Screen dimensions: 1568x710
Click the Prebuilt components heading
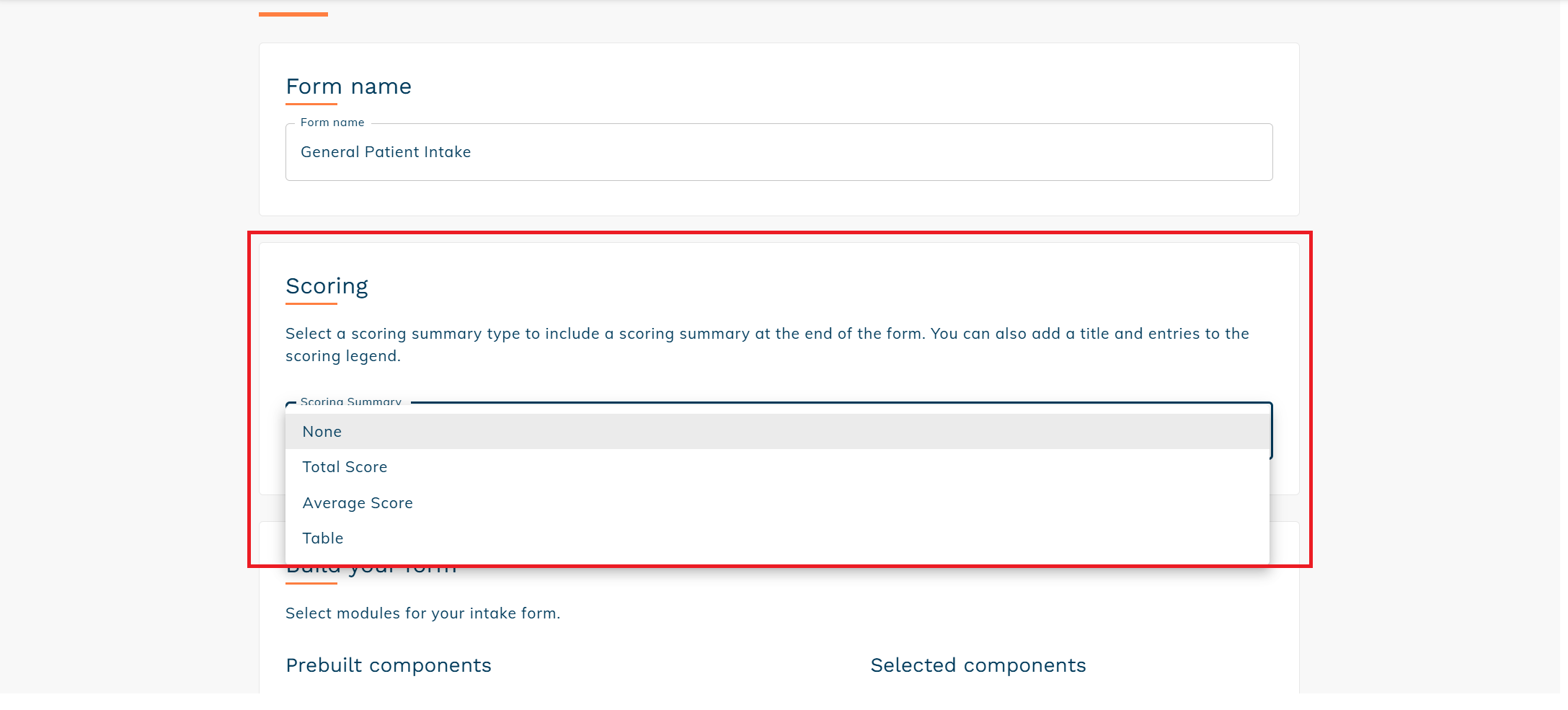[x=388, y=665]
